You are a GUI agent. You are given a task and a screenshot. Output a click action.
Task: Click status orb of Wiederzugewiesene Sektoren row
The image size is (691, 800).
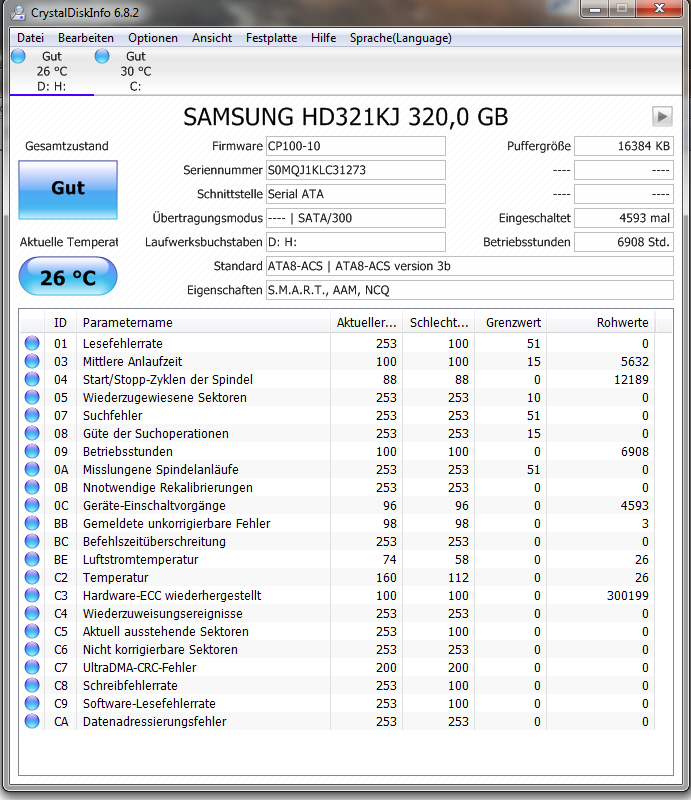32,397
